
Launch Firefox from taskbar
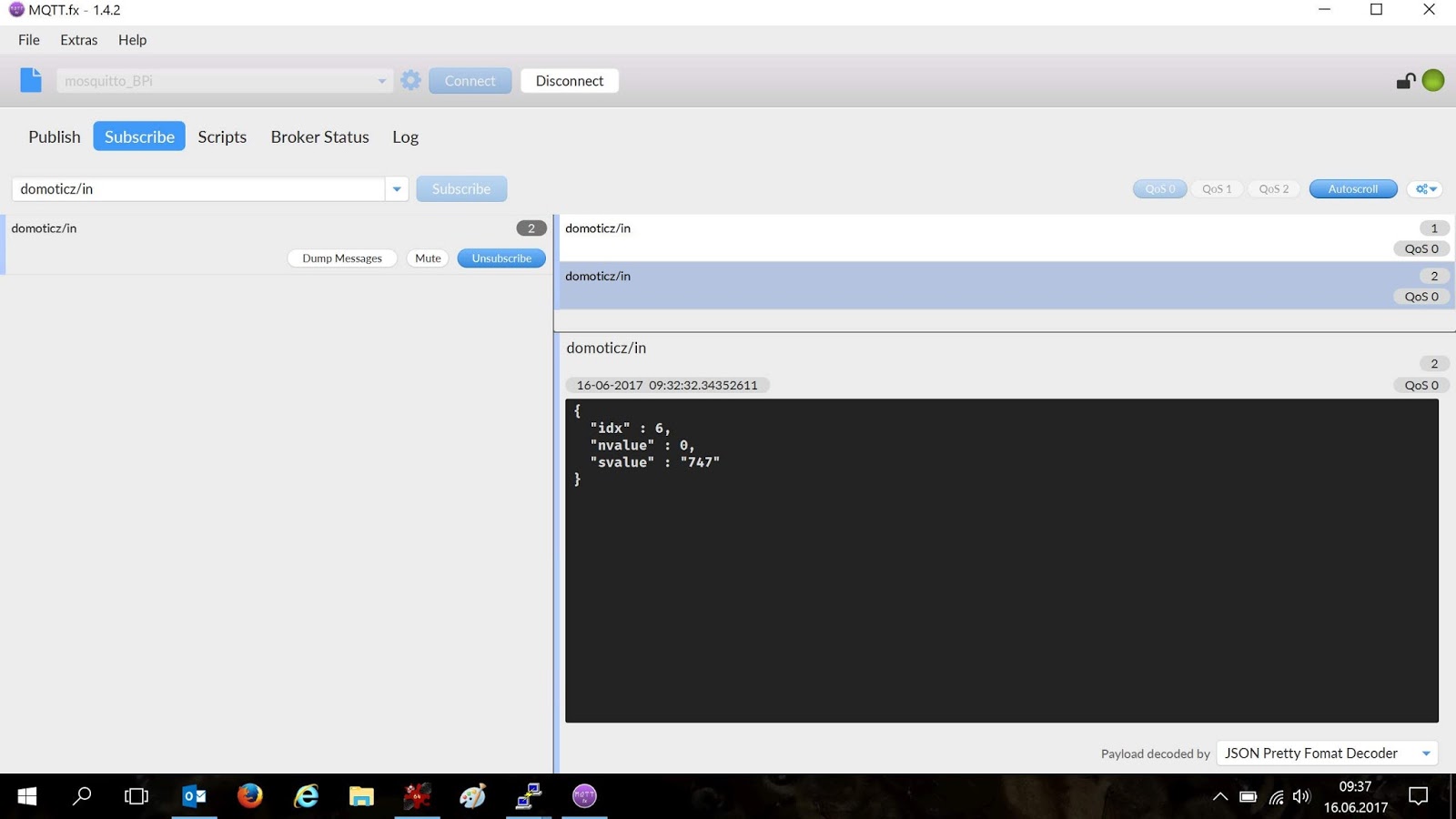(249, 796)
